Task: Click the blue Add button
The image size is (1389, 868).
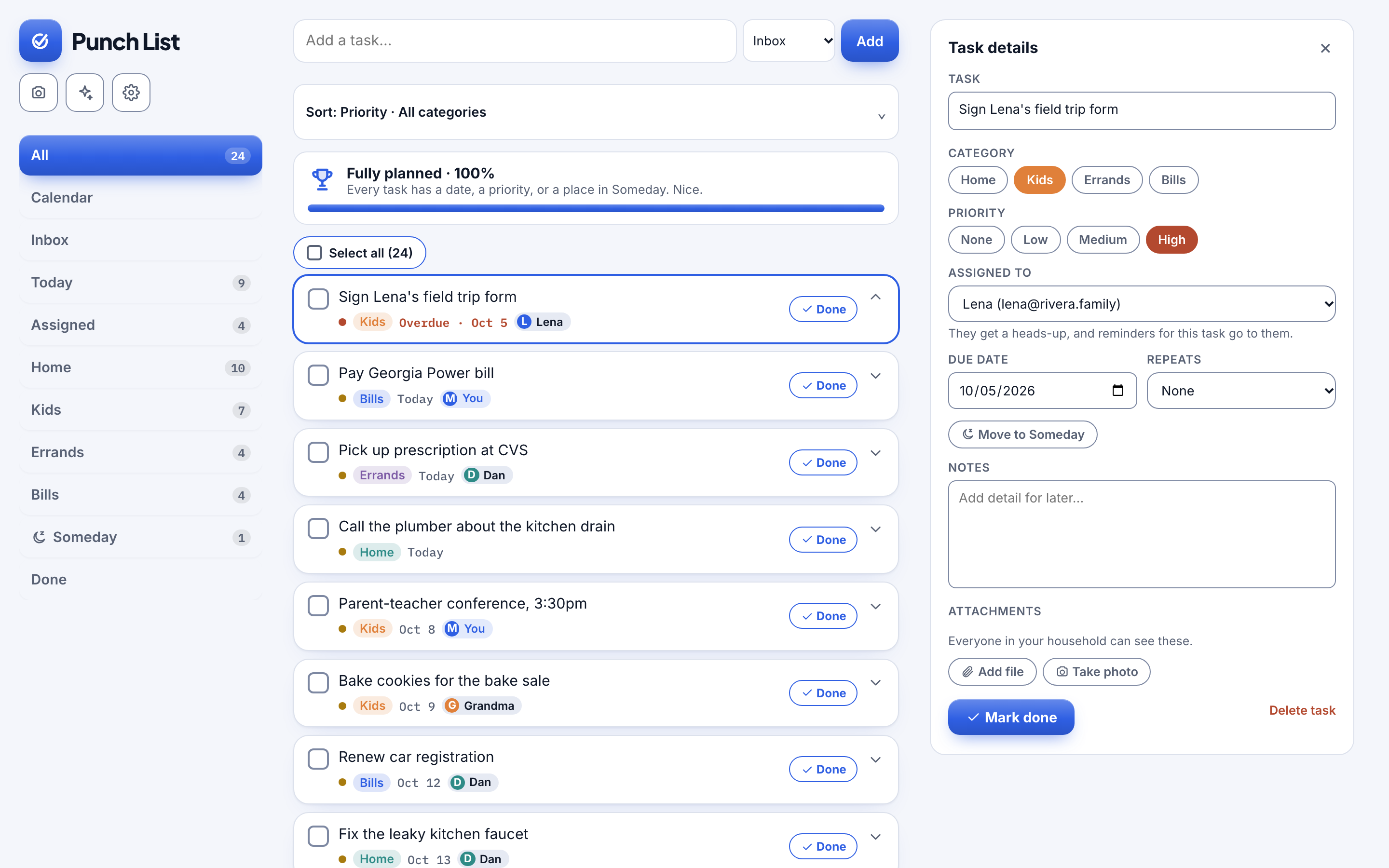Action: click(870, 41)
